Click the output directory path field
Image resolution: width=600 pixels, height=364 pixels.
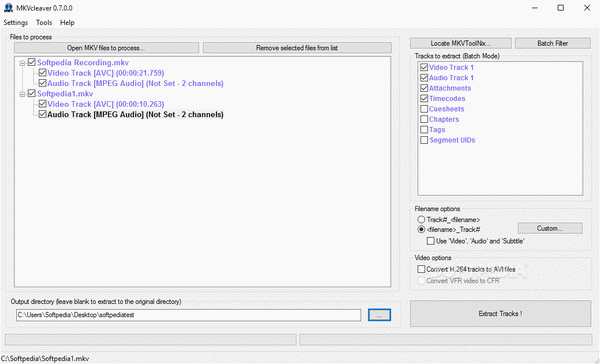pos(188,315)
